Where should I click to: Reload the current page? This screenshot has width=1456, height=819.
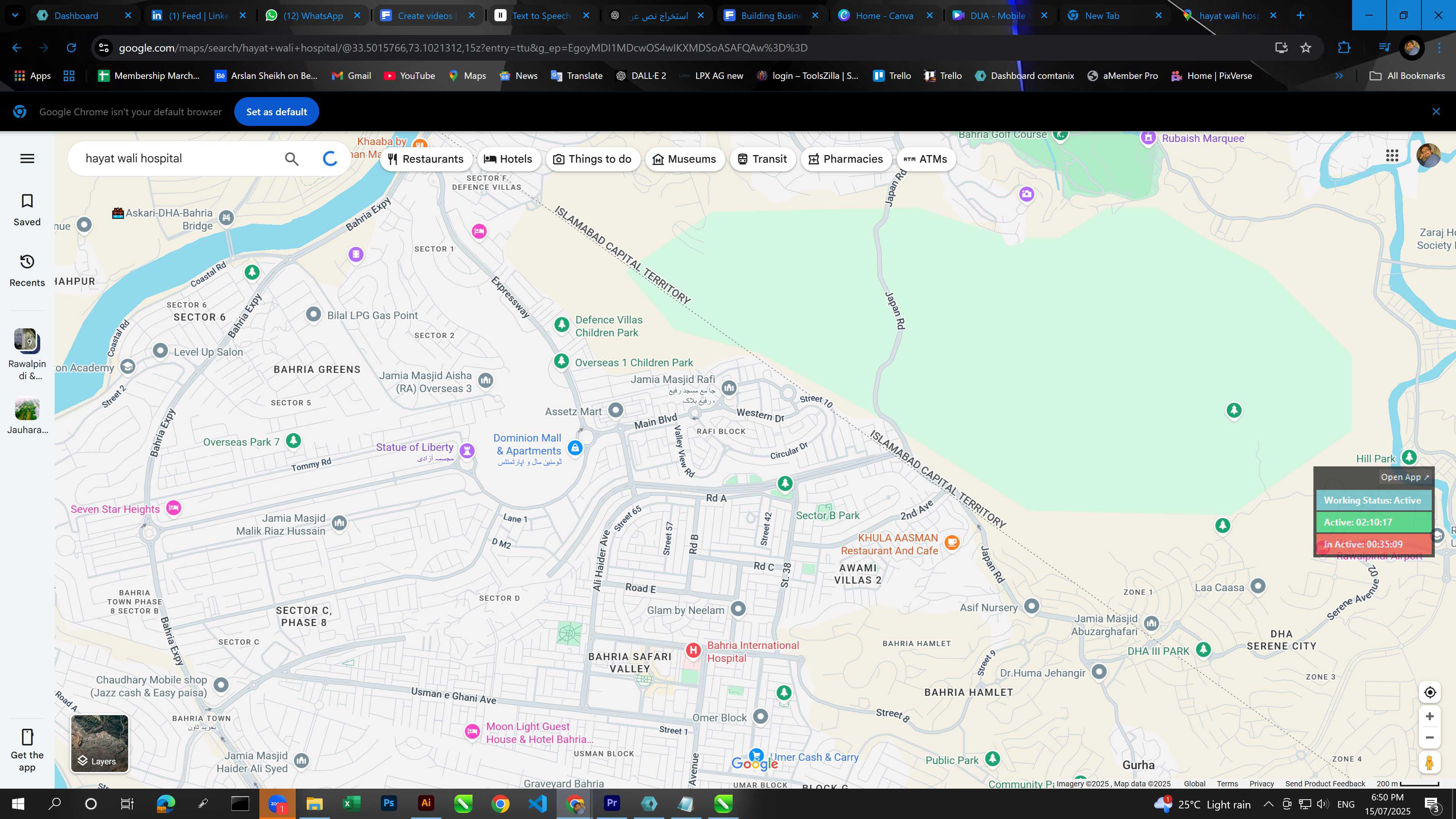(x=71, y=48)
